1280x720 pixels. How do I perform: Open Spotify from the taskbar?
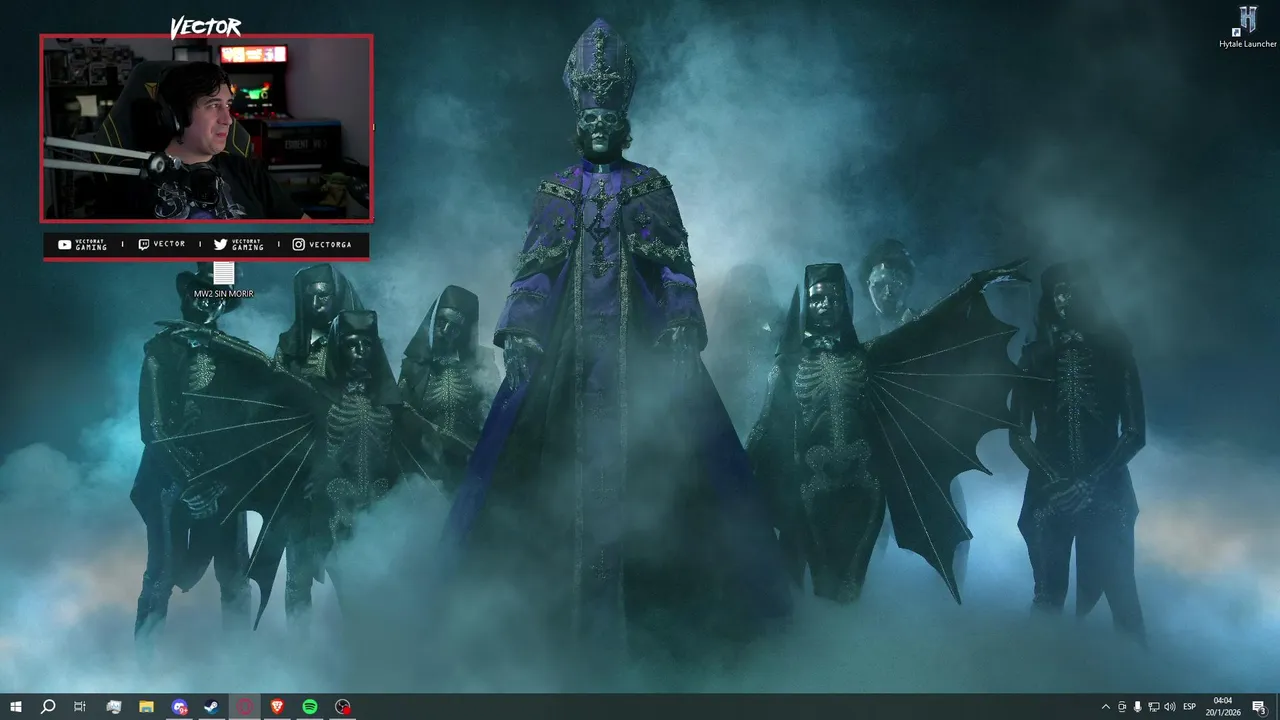pos(310,707)
